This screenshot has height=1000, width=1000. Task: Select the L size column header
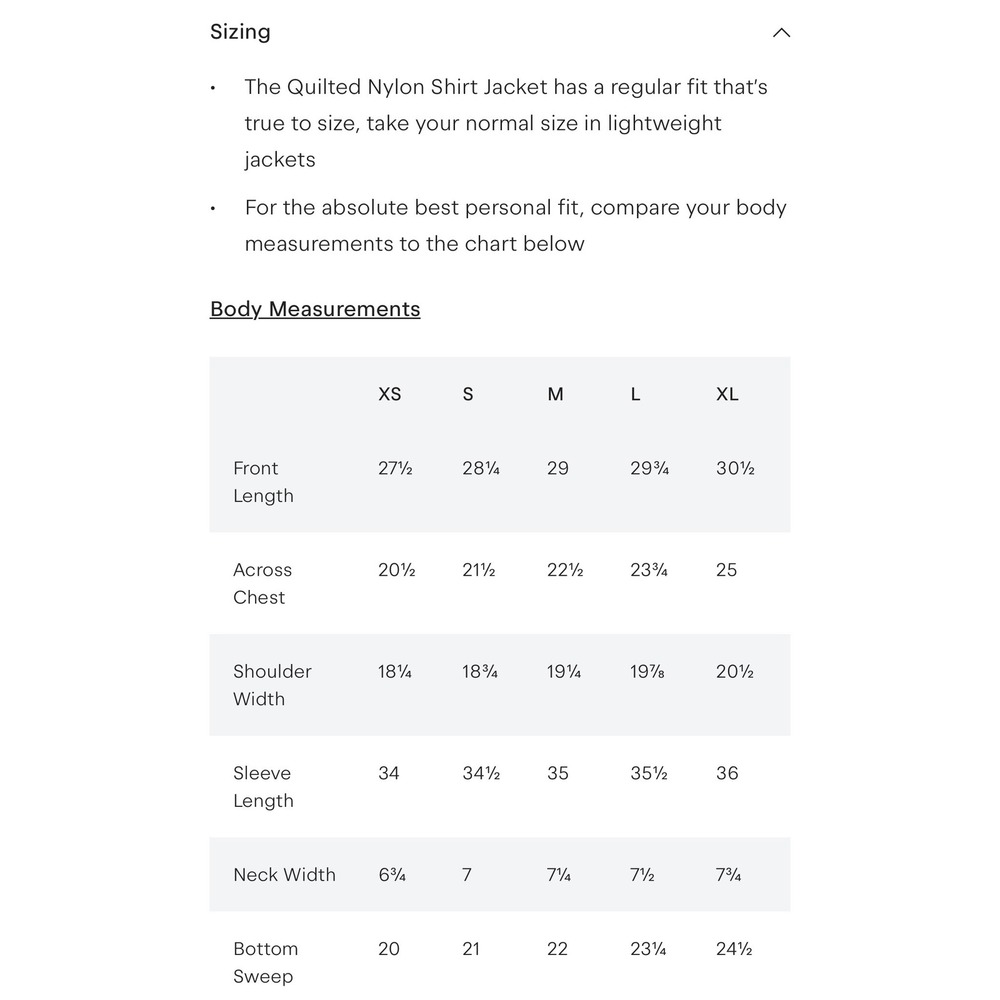pyautogui.click(x=635, y=394)
